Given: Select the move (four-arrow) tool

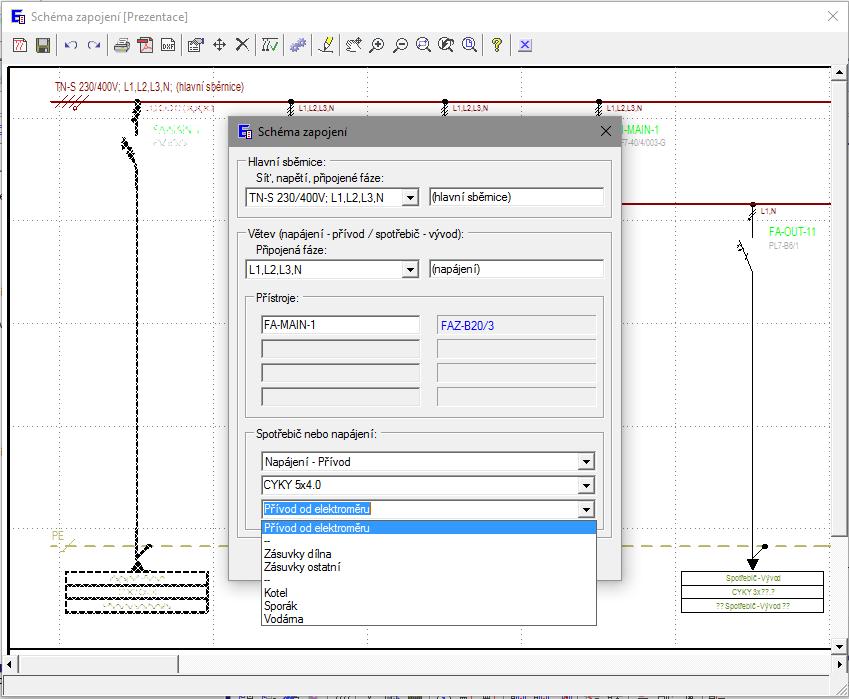Looking at the screenshot, I should click(219, 45).
